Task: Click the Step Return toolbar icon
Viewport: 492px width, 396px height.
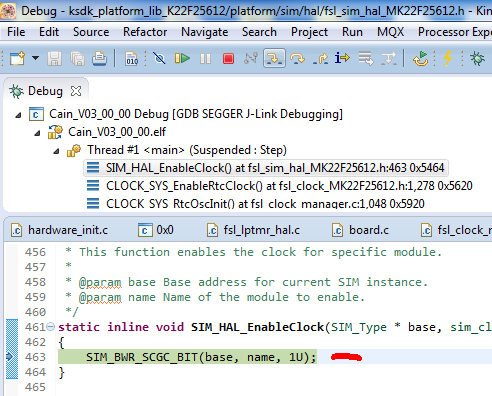Action: click(320, 59)
